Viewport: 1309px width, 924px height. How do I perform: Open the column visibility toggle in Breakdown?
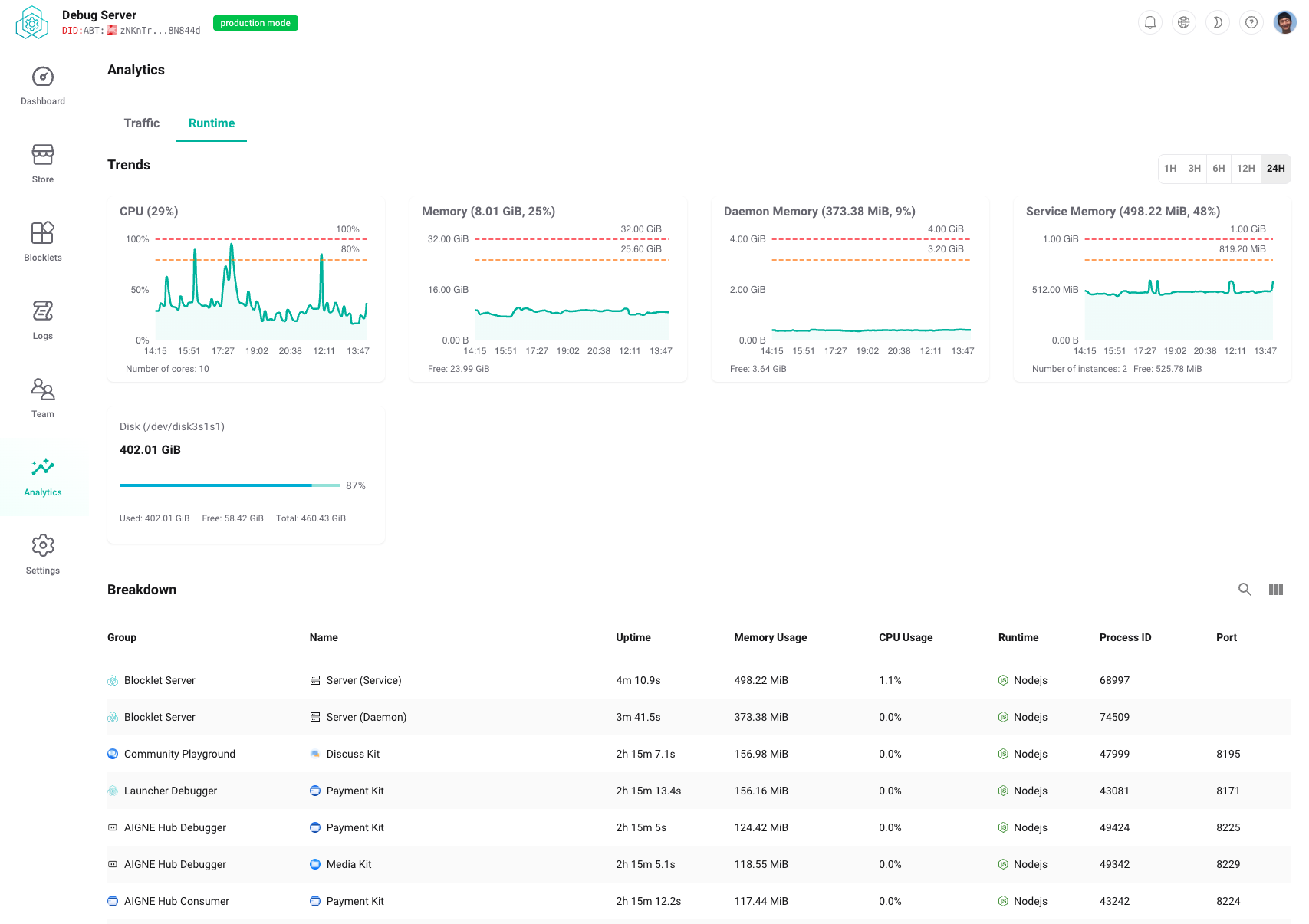tap(1276, 590)
